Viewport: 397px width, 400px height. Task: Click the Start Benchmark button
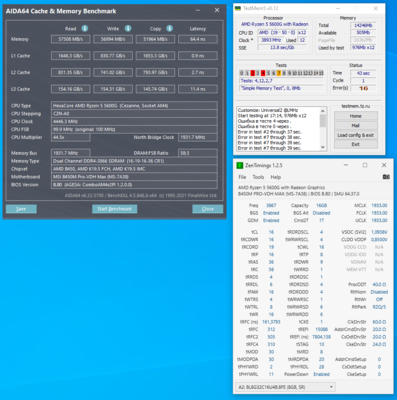pyautogui.click(x=114, y=209)
